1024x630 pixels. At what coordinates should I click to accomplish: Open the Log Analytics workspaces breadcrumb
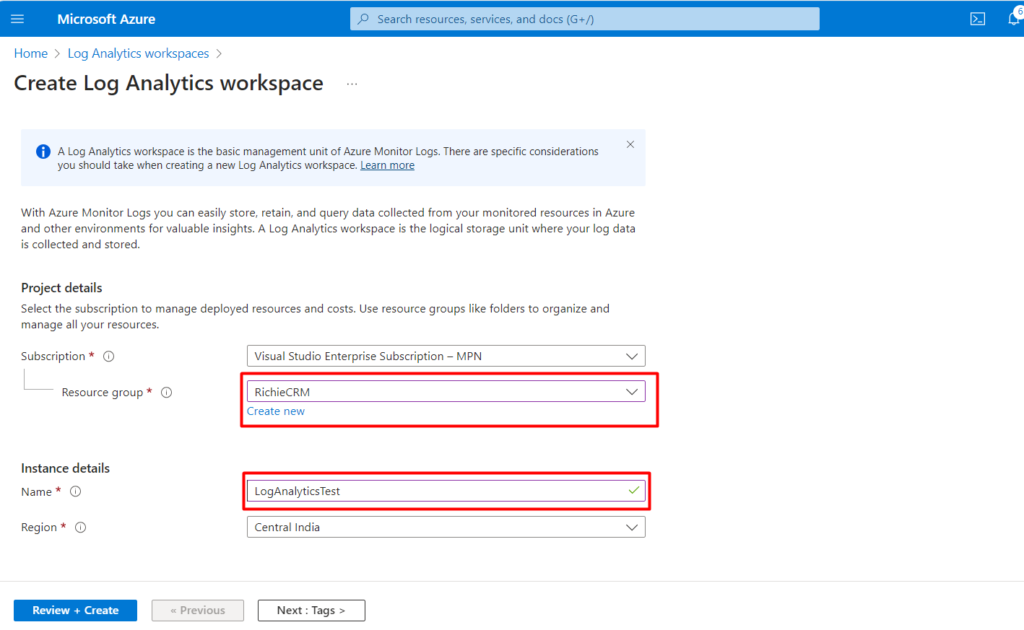138,54
